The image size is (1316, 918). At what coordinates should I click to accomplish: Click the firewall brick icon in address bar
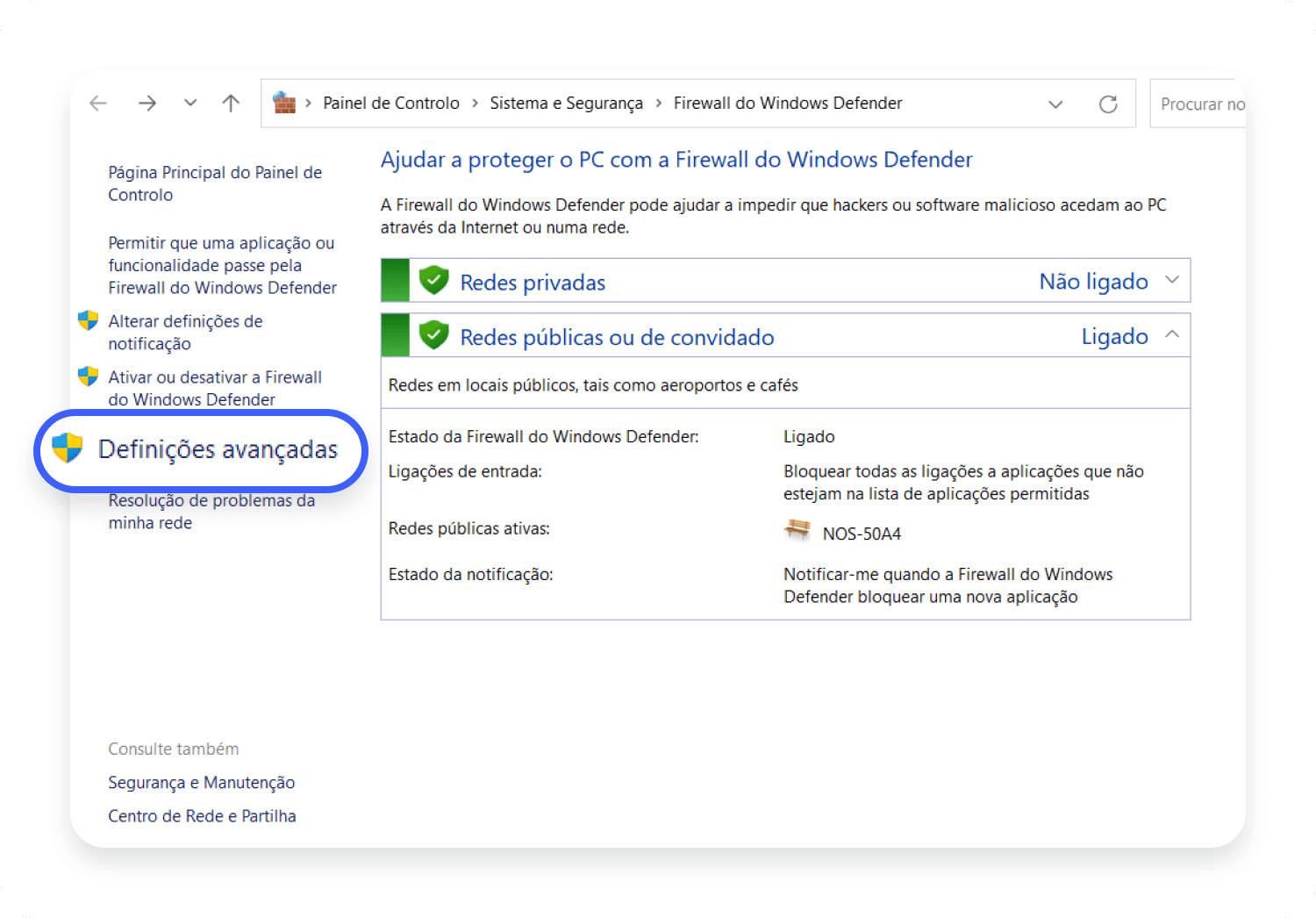(x=284, y=103)
